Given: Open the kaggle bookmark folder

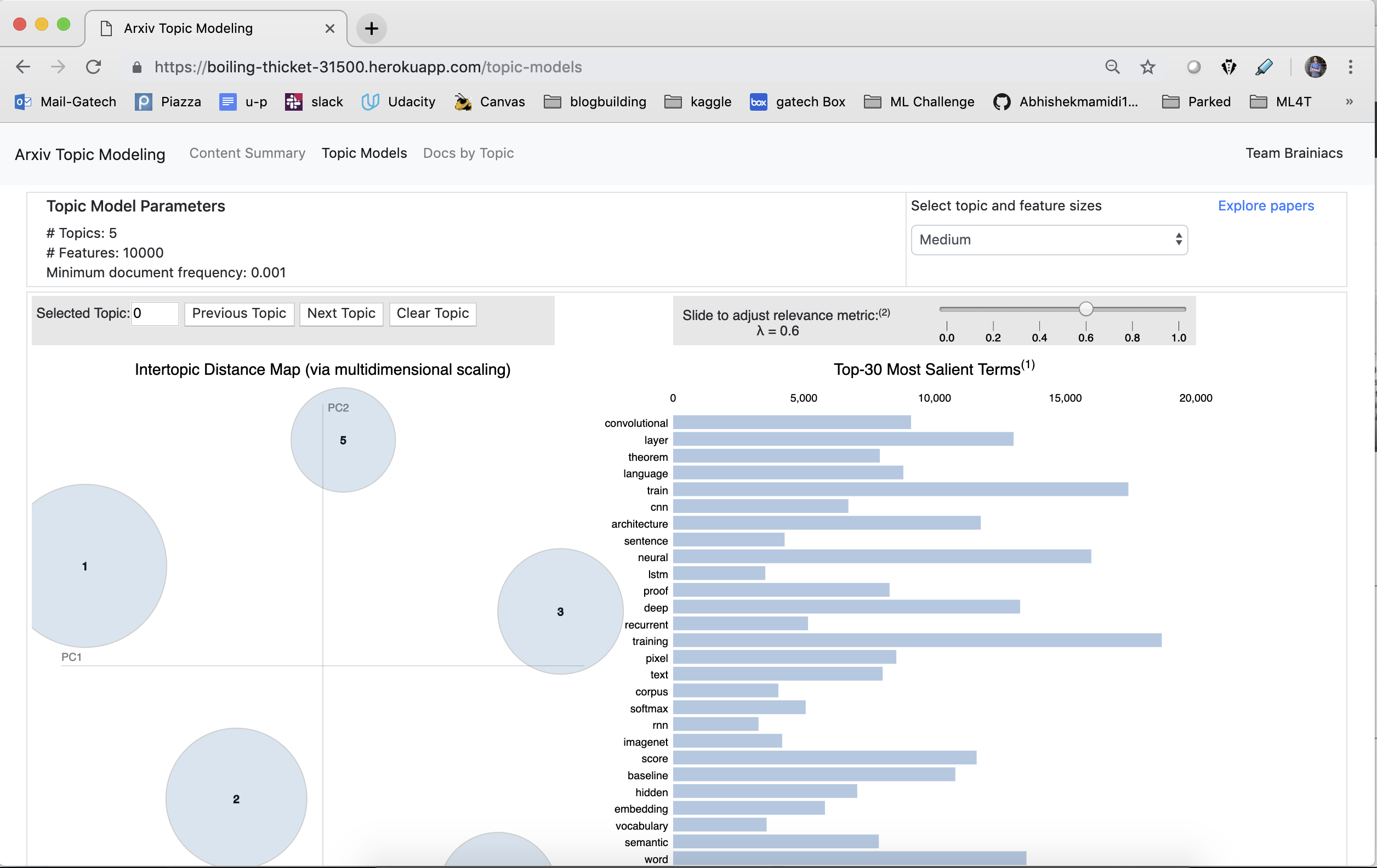Looking at the screenshot, I should point(698,102).
